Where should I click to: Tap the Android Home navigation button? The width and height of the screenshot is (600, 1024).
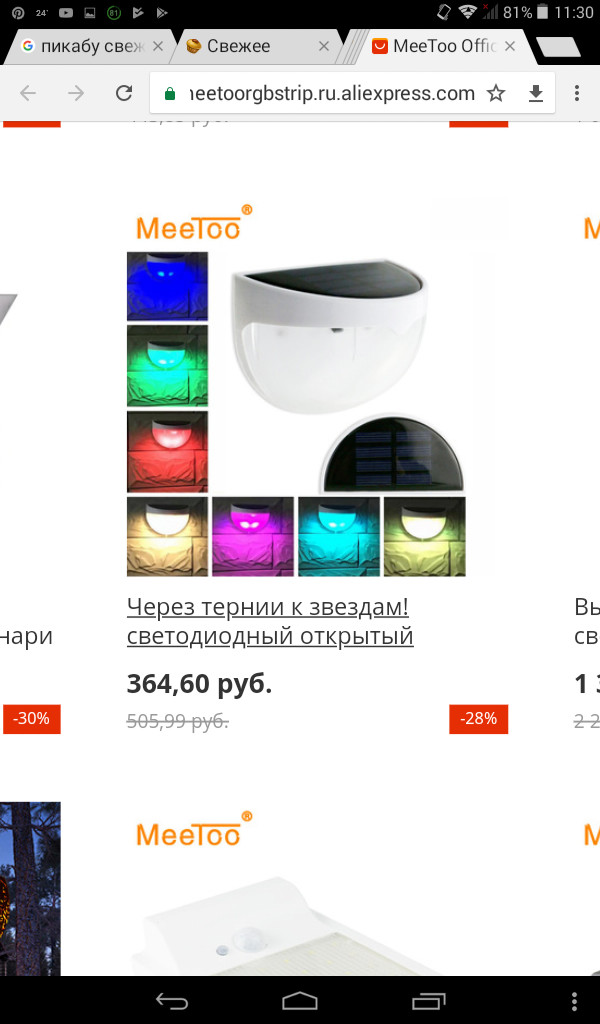coord(300,1000)
